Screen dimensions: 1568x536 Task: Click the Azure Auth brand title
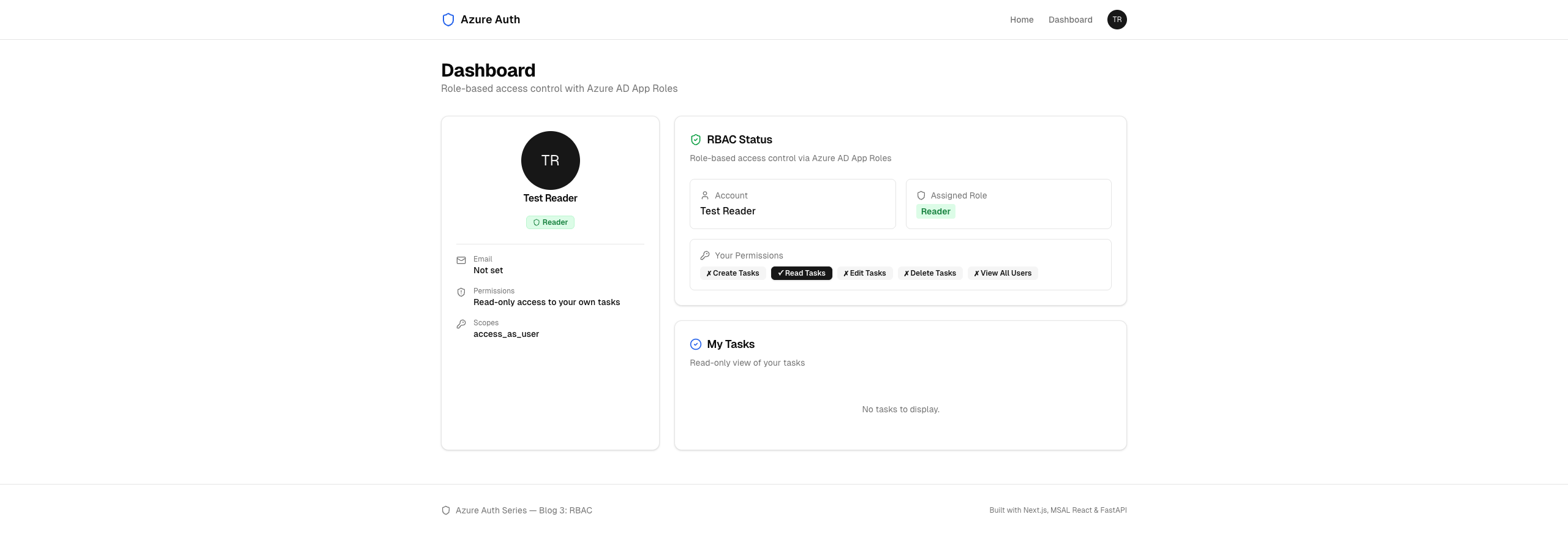(490, 20)
